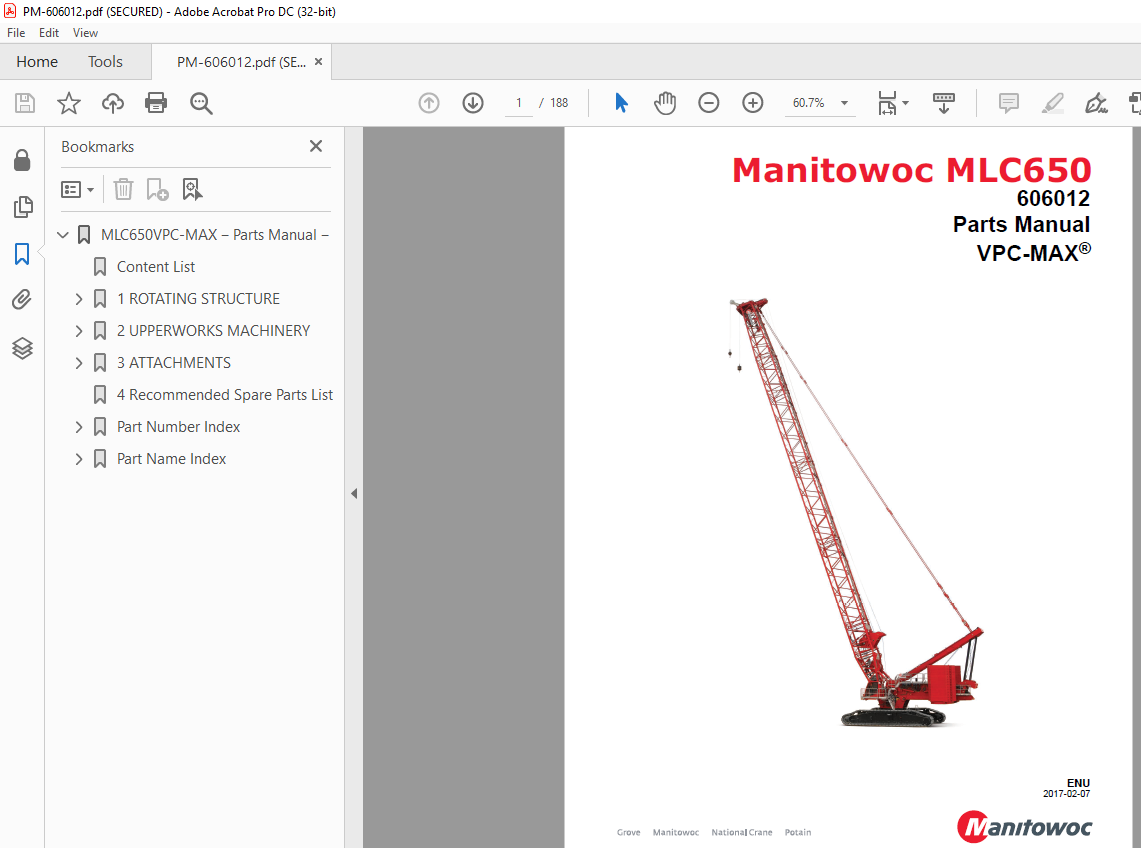Go to next page arrow
Screen dimensions: 1141x848
(473, 103)
